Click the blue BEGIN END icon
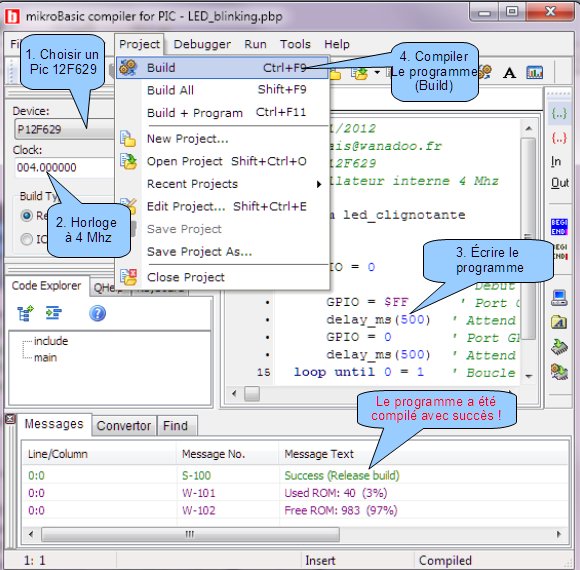Screen dimensions: 580x570 point(559,227)
